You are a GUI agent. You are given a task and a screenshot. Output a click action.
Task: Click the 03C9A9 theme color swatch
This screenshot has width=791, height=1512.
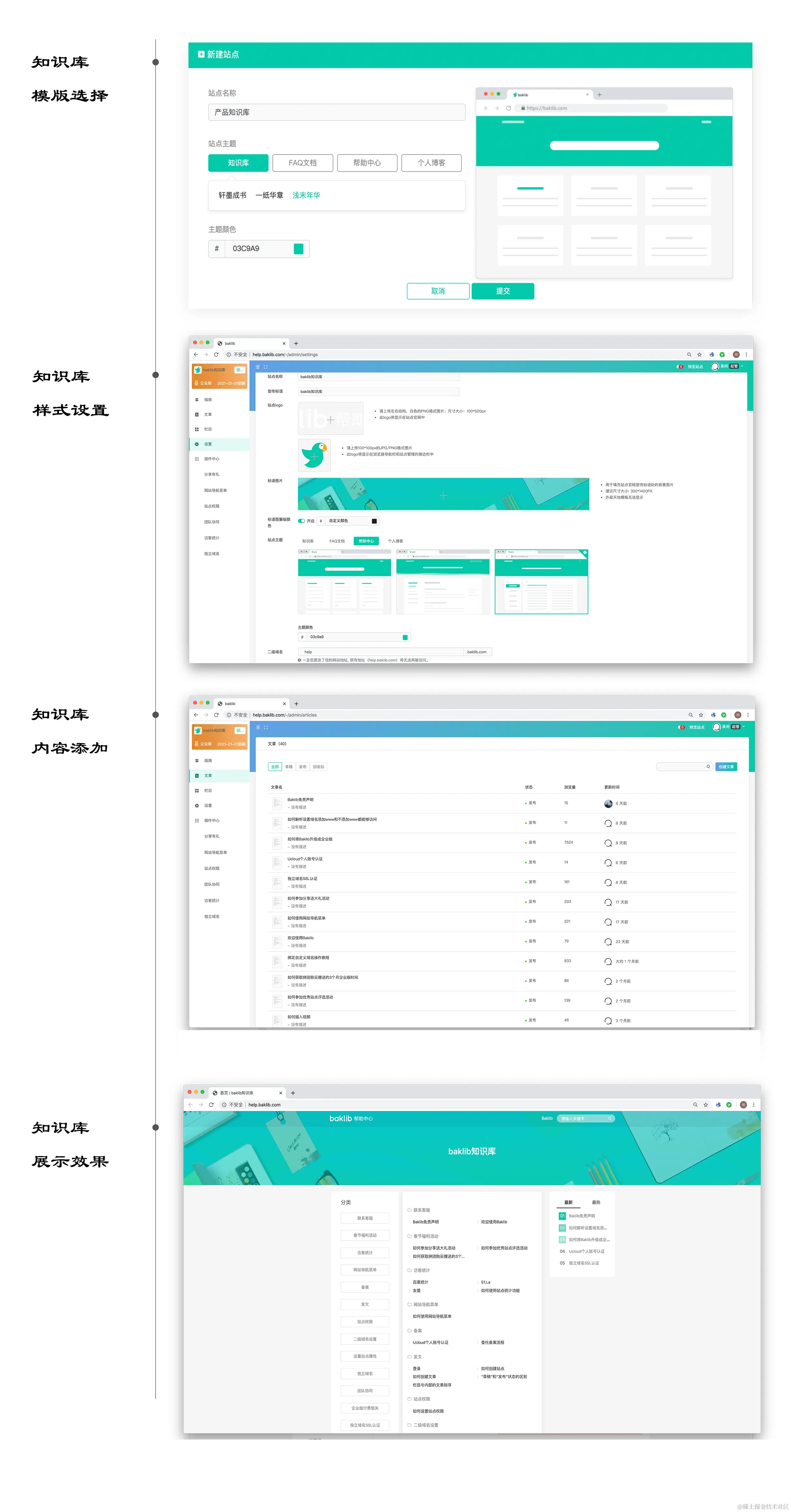pos(298,249)
